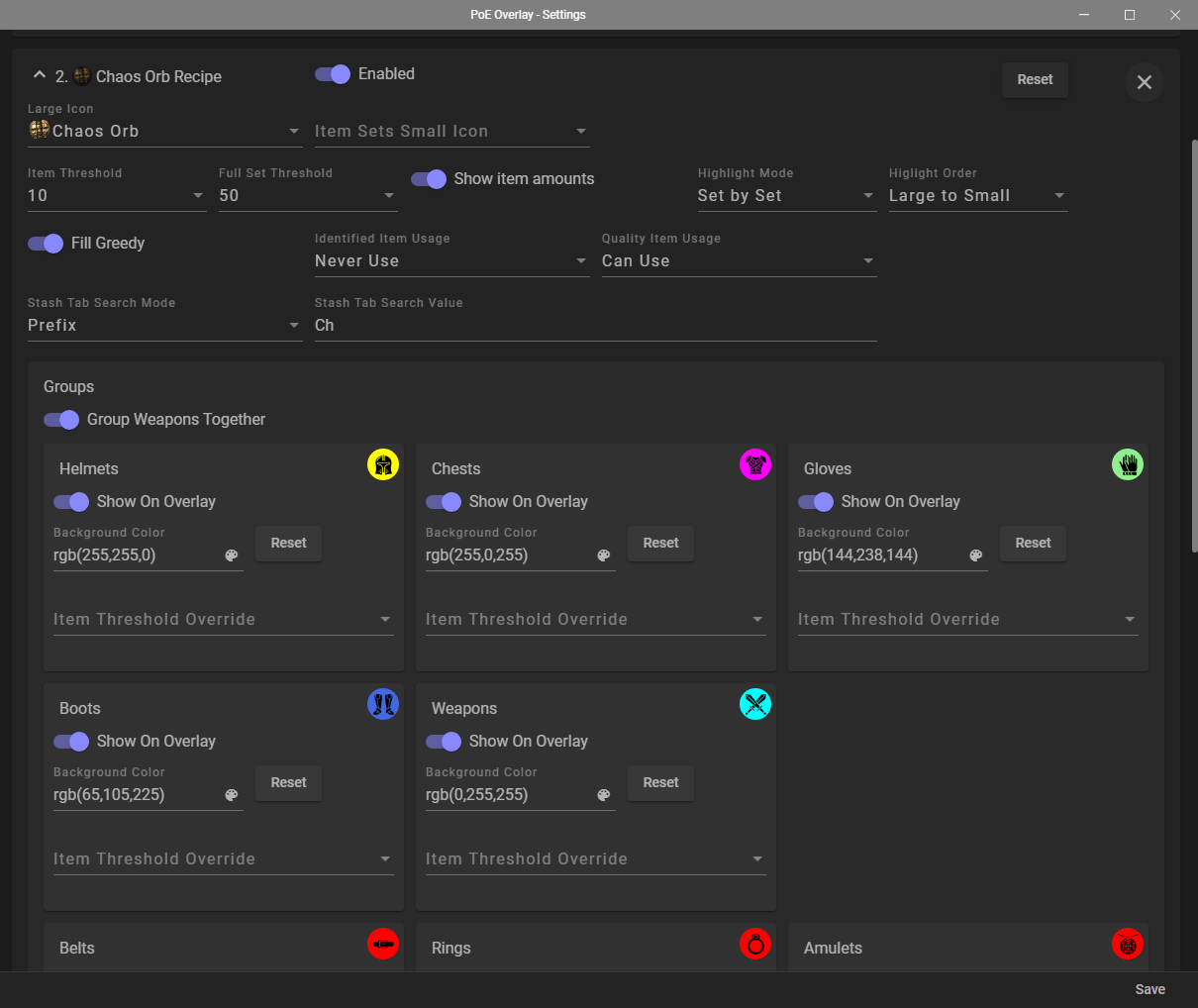Click the Chaos Orb image in Large Icon field
The height and width of the screenshot is (1008, 1198).
click(40, 130)
